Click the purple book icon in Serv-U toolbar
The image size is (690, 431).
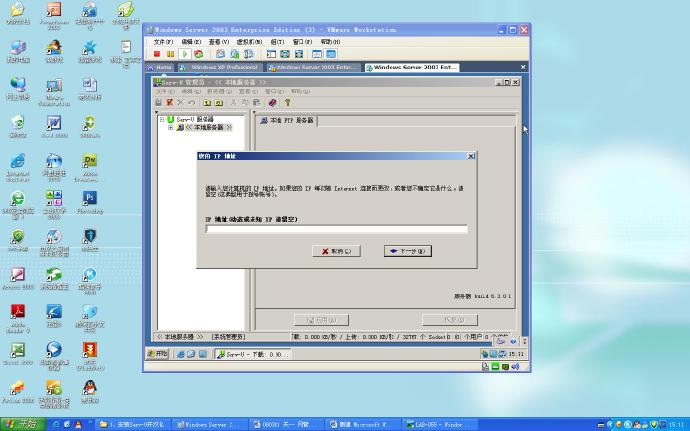[x=272, y=103]
